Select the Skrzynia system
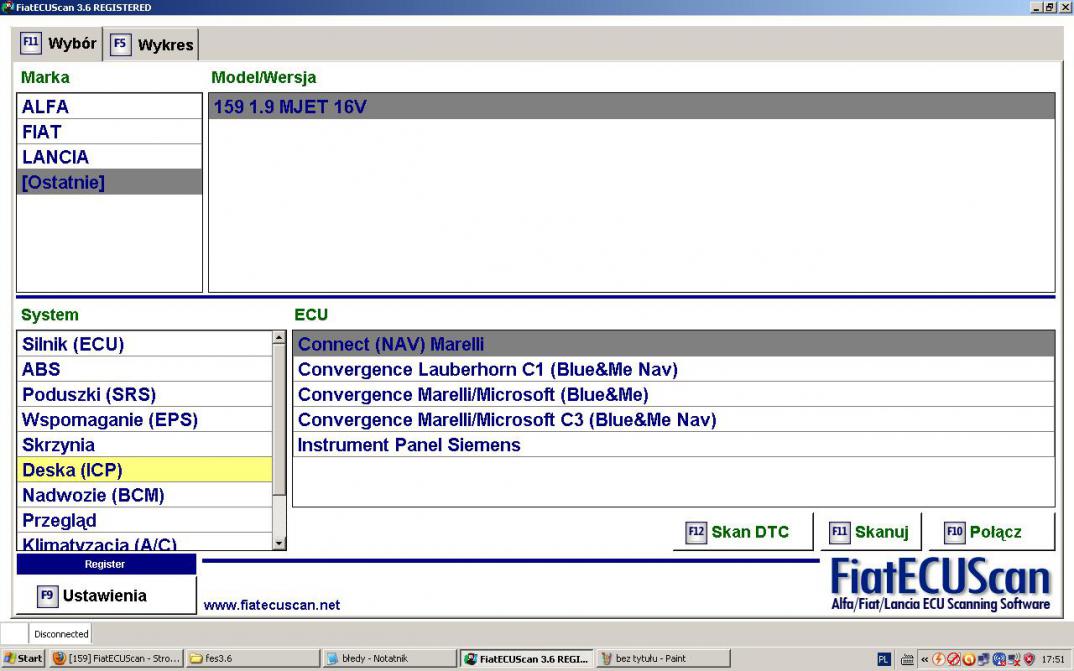1074x671 pixels. coord(145,445)
